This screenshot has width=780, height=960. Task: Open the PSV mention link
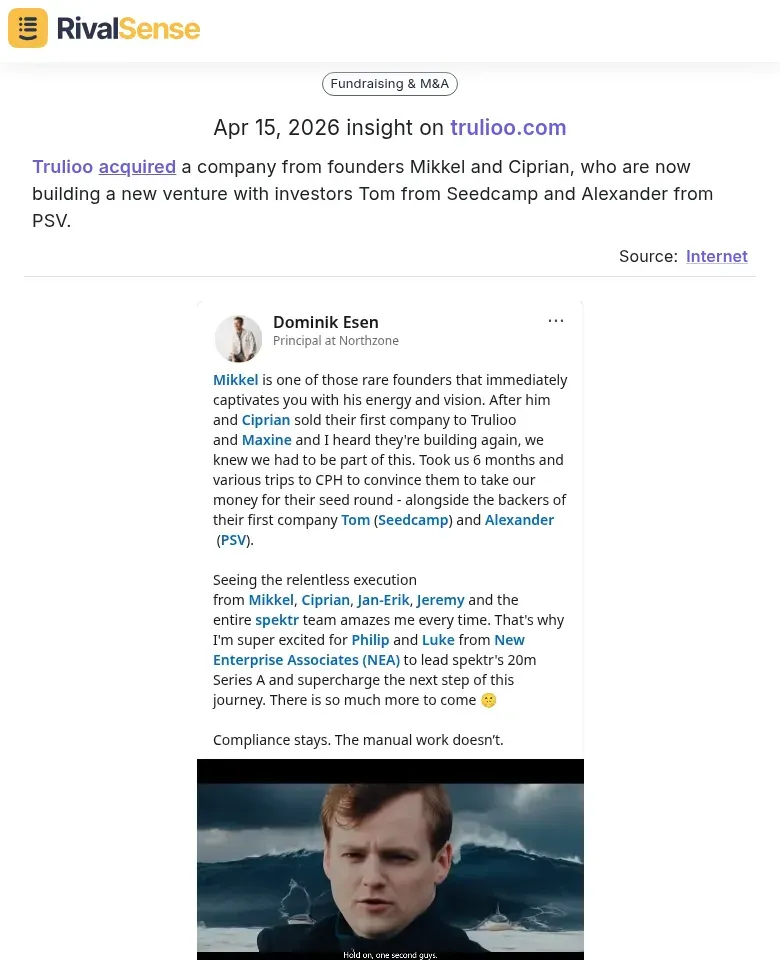[x=233, y=540]
